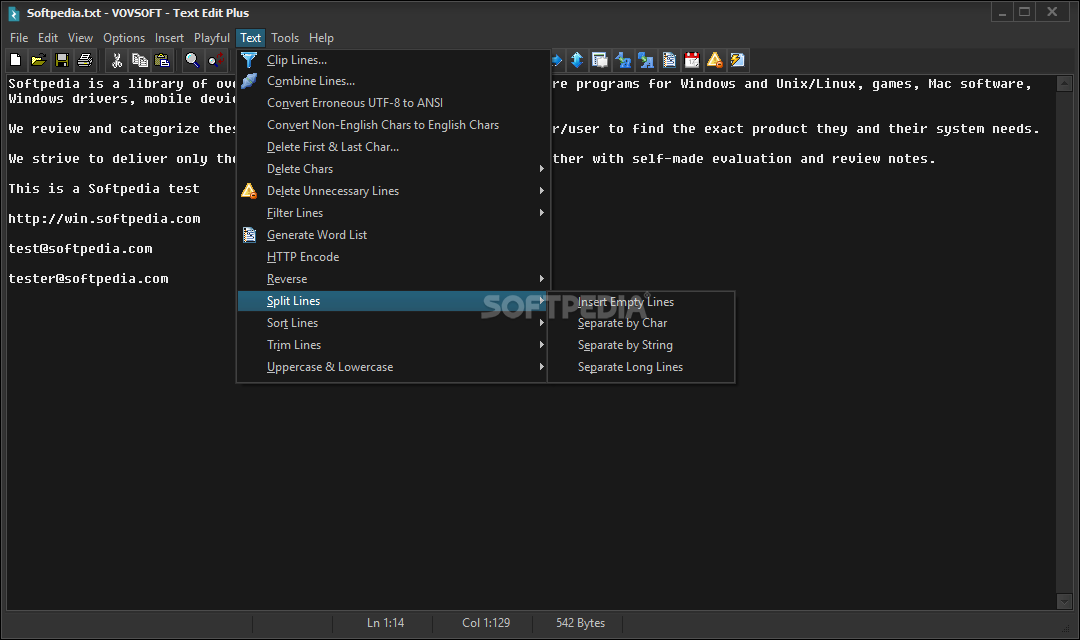
Task: Expand the Trim Lines submenu
Action: (393, 345)
